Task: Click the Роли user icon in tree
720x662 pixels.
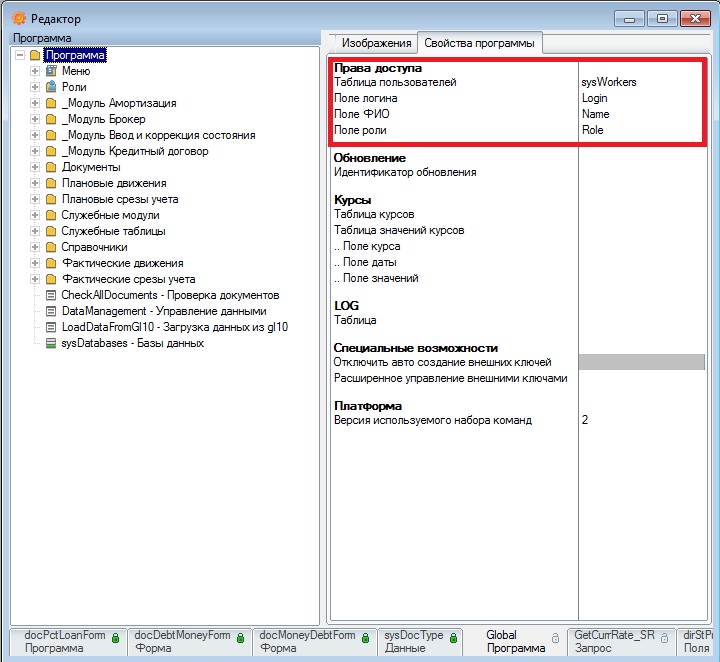Action: coord(51,87)
